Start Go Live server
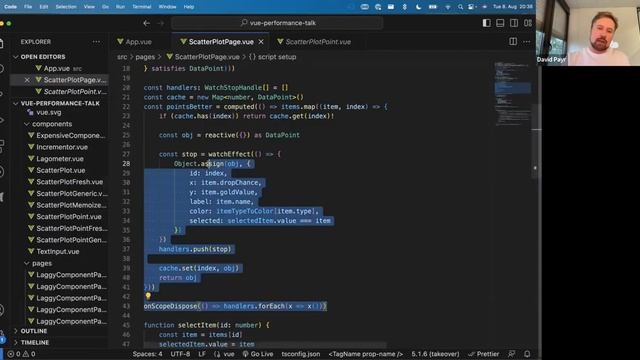Viewport: 640px width, 360px height. pos(258,354)
